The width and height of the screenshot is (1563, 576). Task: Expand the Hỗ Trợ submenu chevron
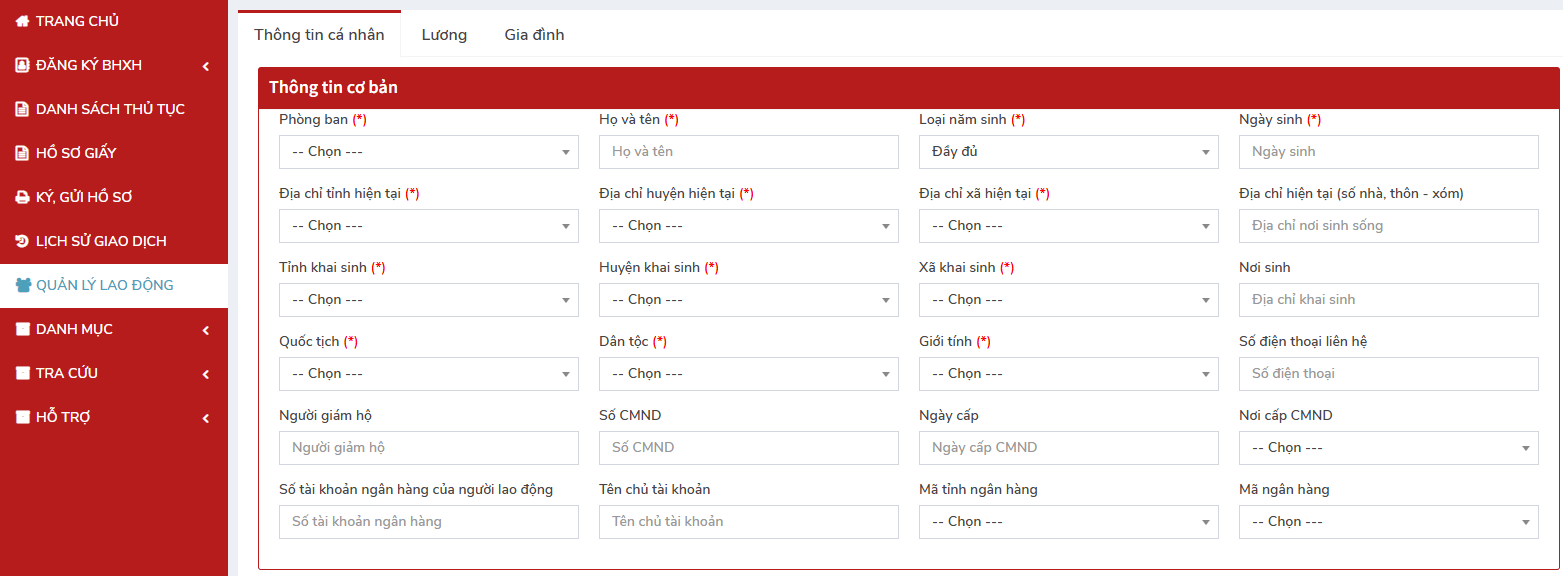tap(205, 418)
